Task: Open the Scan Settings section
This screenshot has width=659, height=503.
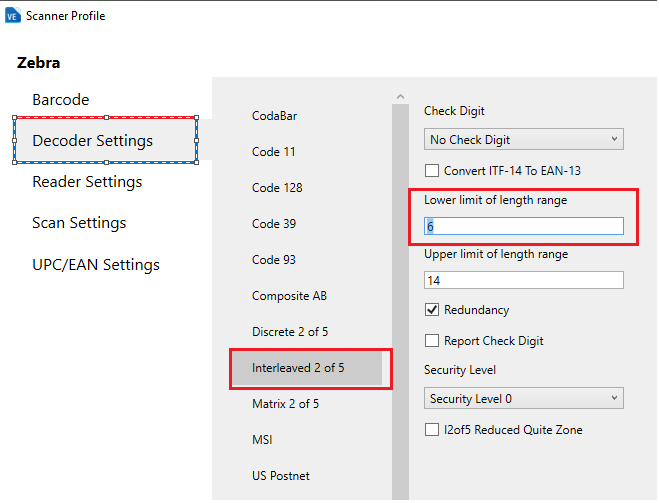Action: 79,223
